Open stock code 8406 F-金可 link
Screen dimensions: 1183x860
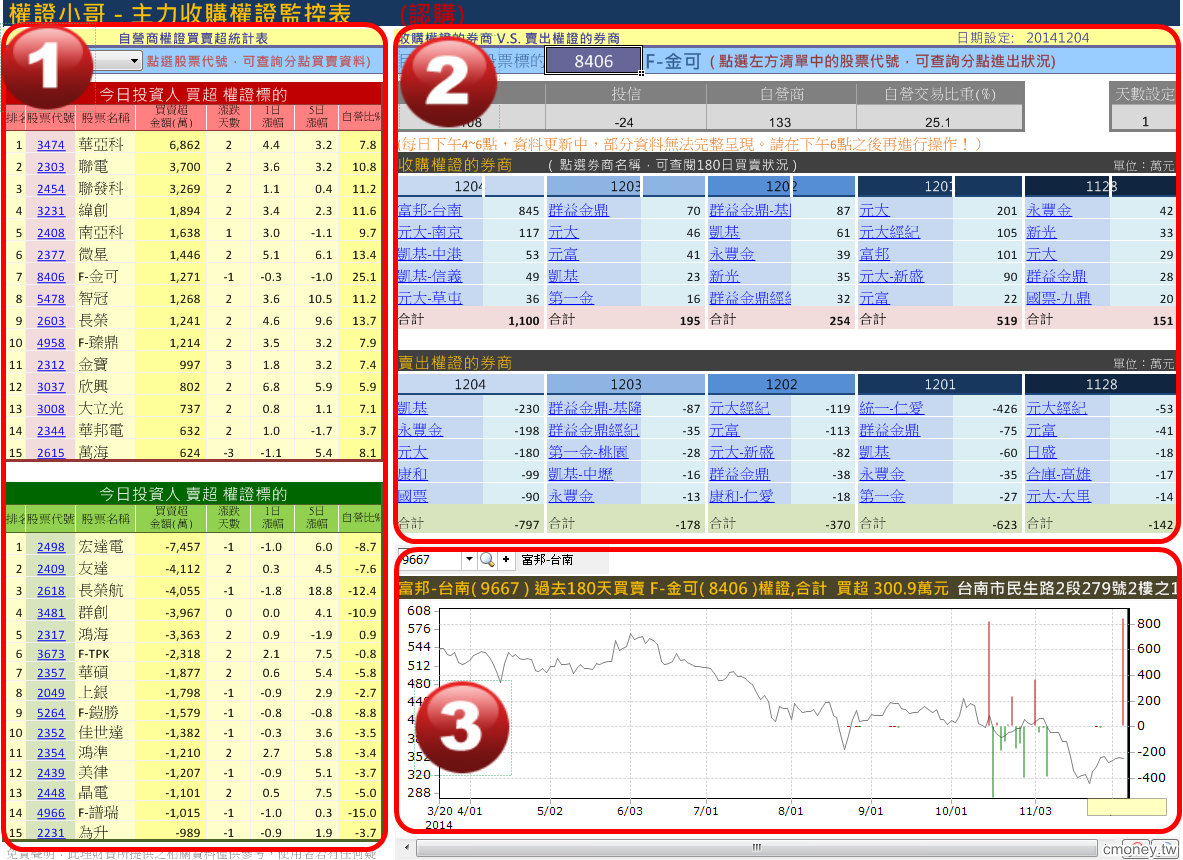click(x=51, y=277)
